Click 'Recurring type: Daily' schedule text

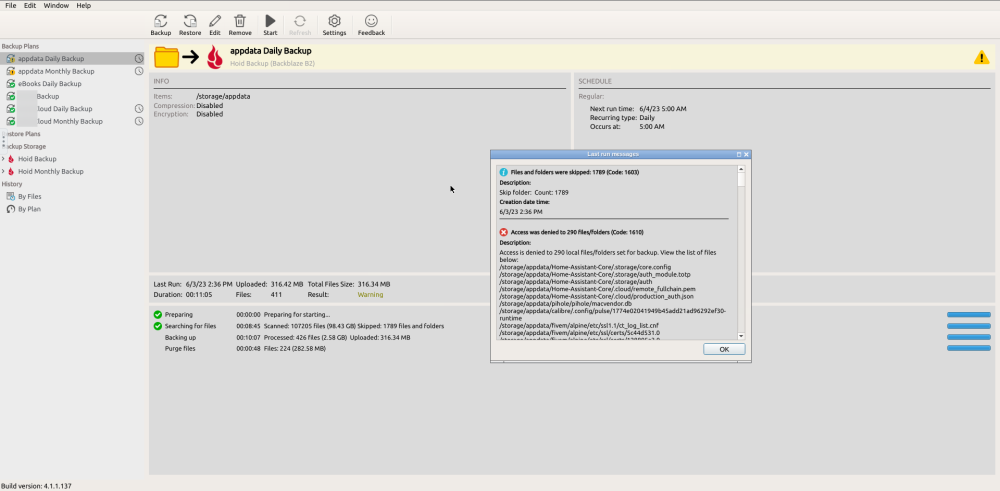622,118
